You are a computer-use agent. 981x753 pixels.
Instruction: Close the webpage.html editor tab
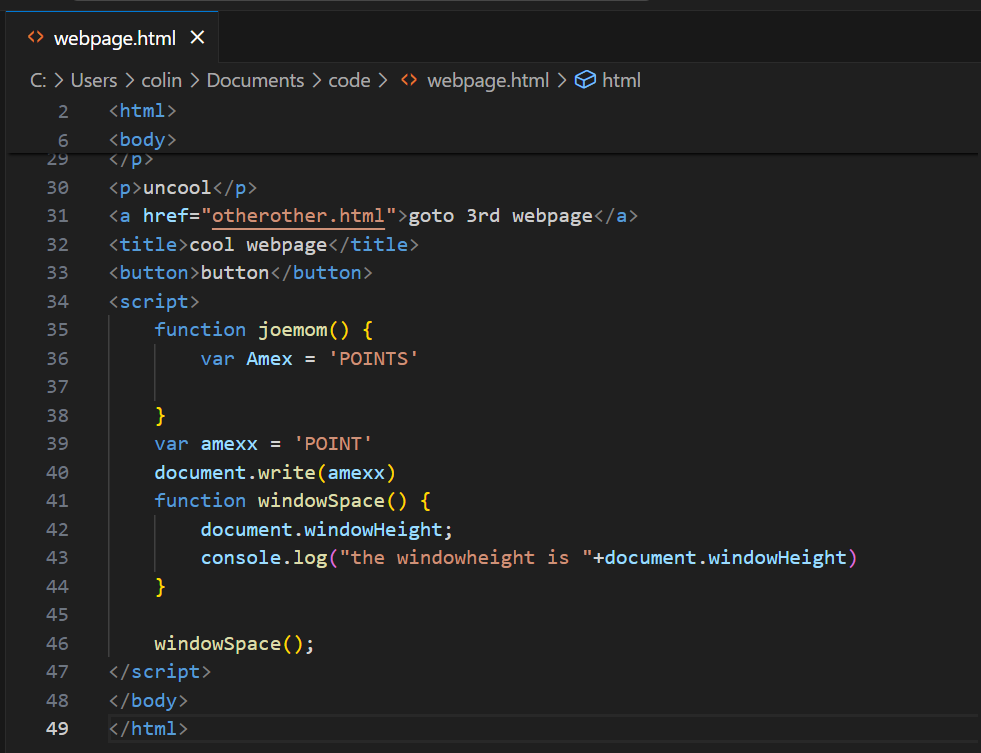(197, 38)
